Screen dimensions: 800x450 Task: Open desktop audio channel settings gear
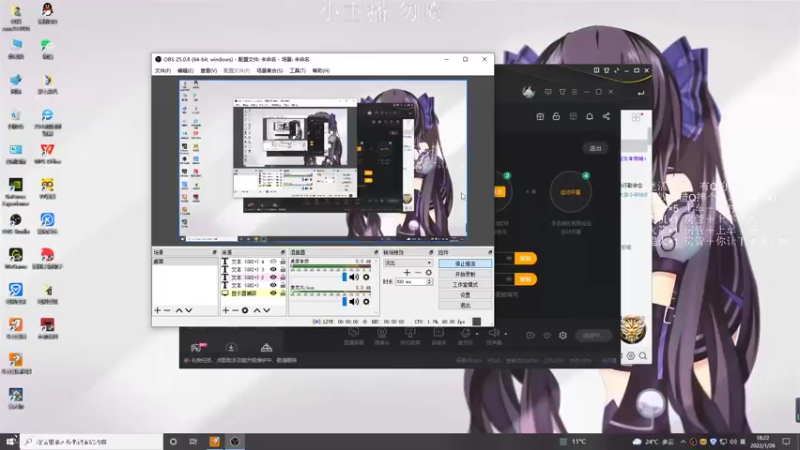click(366, 277)
